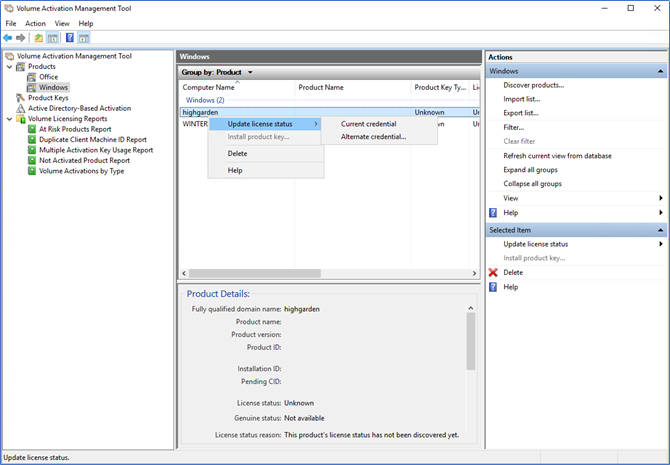670x465 pixels.
Task: Open the Help menu in the menu bar
Action: click(x=86, y=24)
